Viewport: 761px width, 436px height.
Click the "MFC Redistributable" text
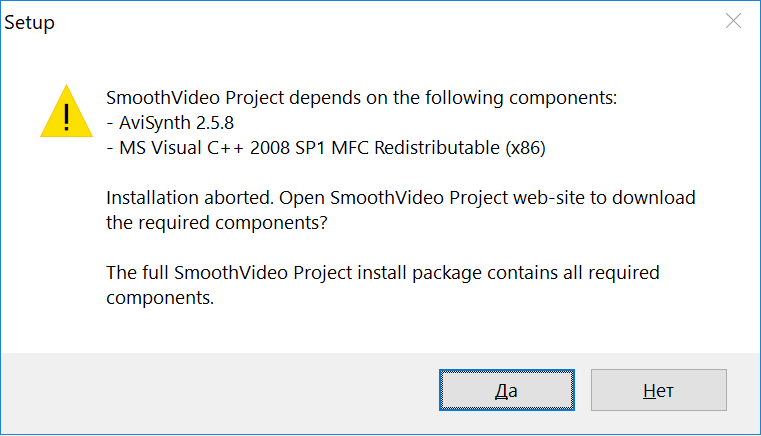[424, 148]
